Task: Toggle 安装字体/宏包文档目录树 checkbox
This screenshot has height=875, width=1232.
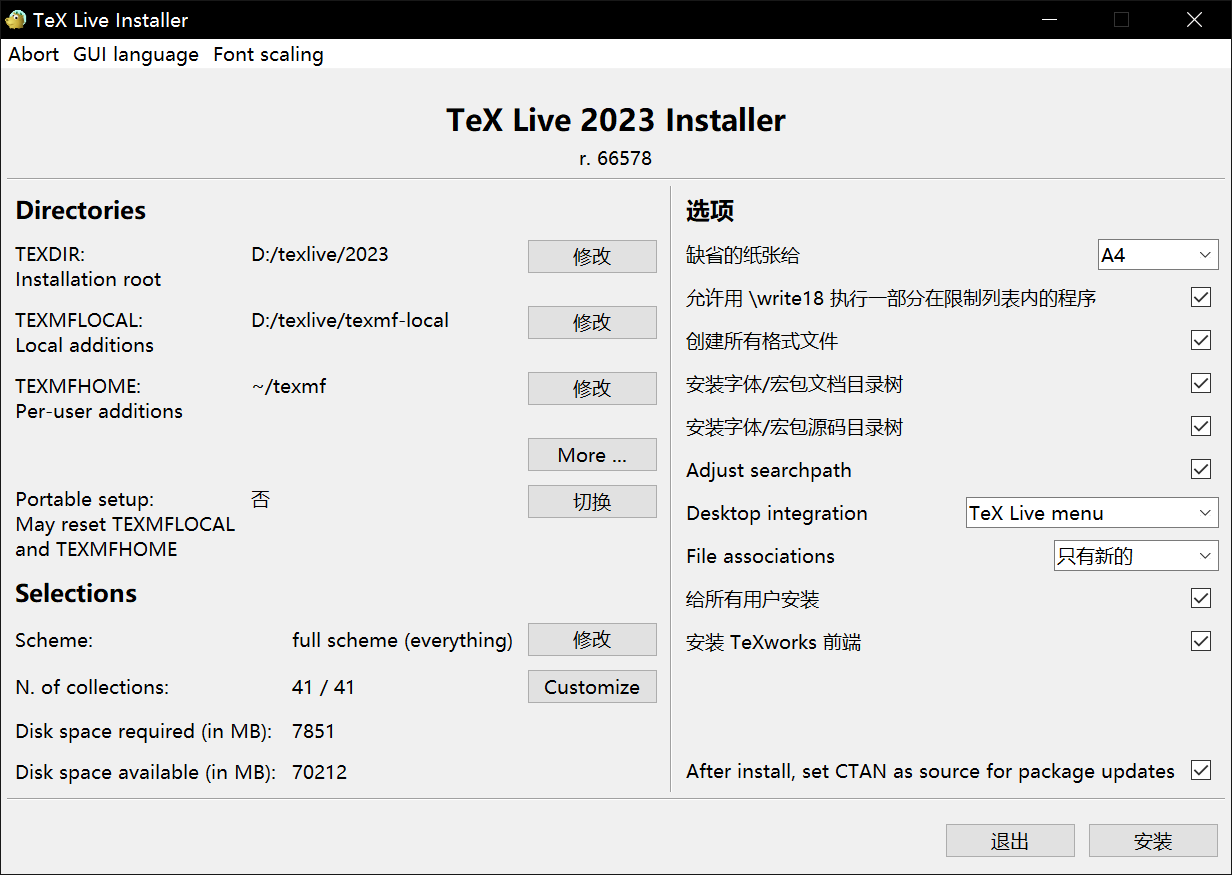Action: coord(1201,383)
